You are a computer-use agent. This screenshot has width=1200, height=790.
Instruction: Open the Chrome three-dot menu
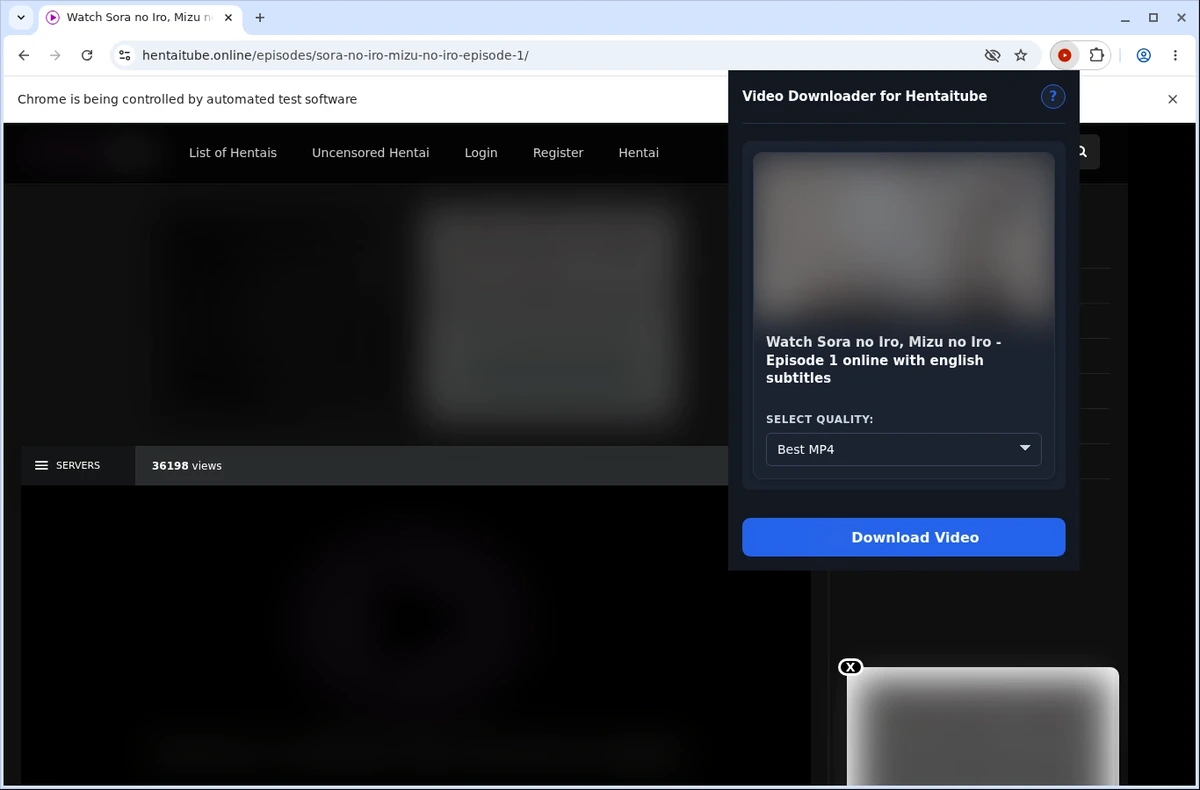(x=1175, y=55)
